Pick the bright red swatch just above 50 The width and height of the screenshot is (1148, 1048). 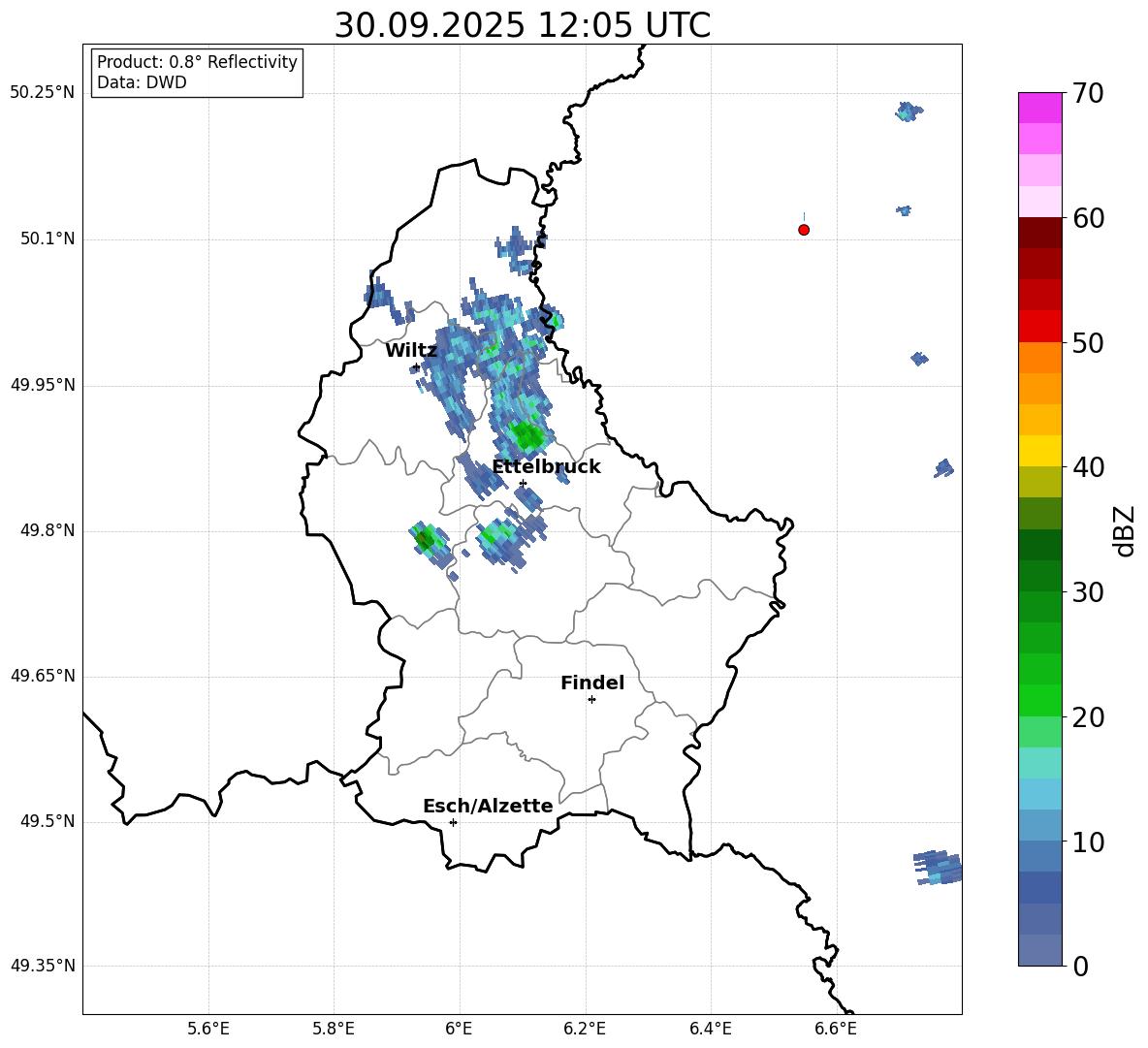pyautogui.click(x=1040, y=327)
